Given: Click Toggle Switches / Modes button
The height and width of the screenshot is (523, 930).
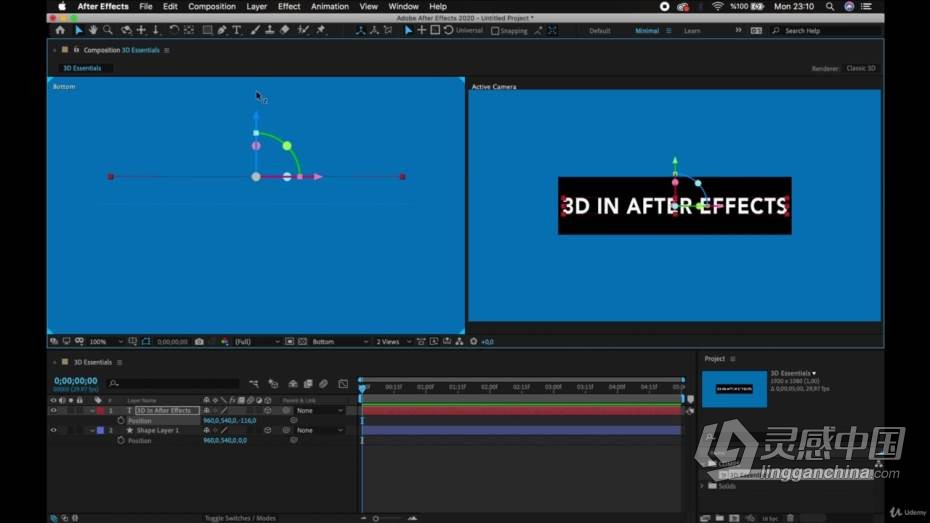Looking at the screenshot, I should tap(240, 518).
